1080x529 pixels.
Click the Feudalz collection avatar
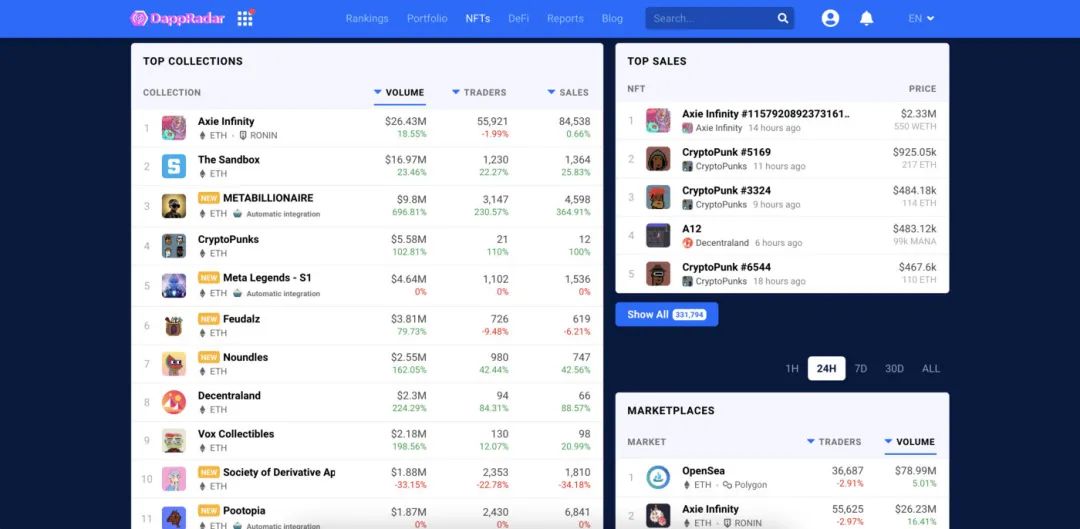pyautogui.click(x=174, y=326)
